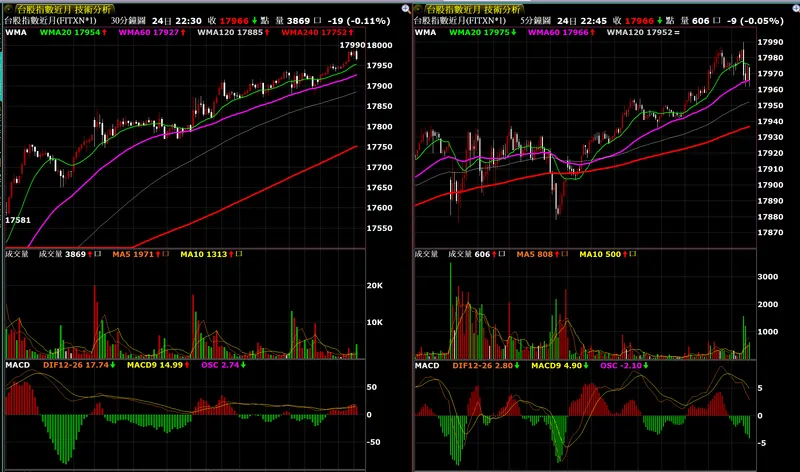
Task: Click the WMA indicator label in the left chart
Action: (x=16, y=32)
